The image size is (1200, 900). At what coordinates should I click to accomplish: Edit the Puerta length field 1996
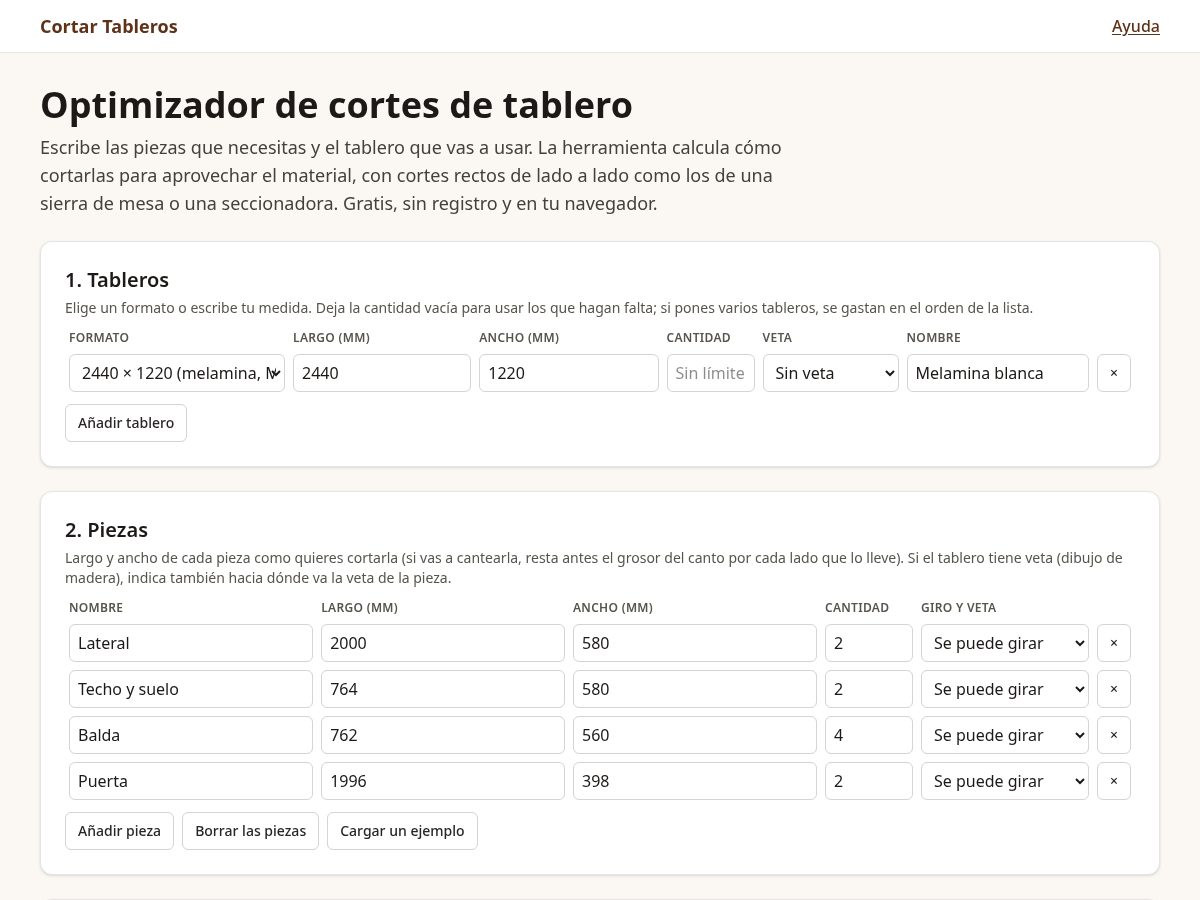(x=443, y=781)
